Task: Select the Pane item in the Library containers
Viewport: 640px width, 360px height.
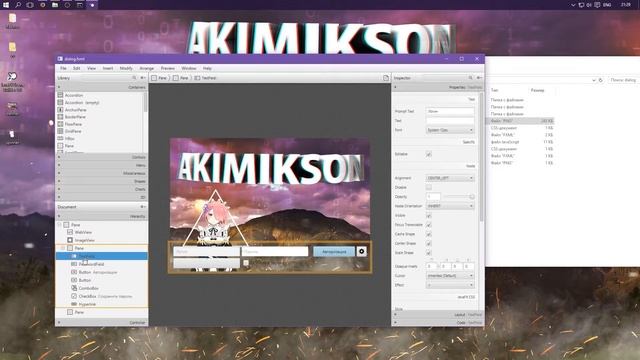Action: pyautogui.click(x=69, y=146)
